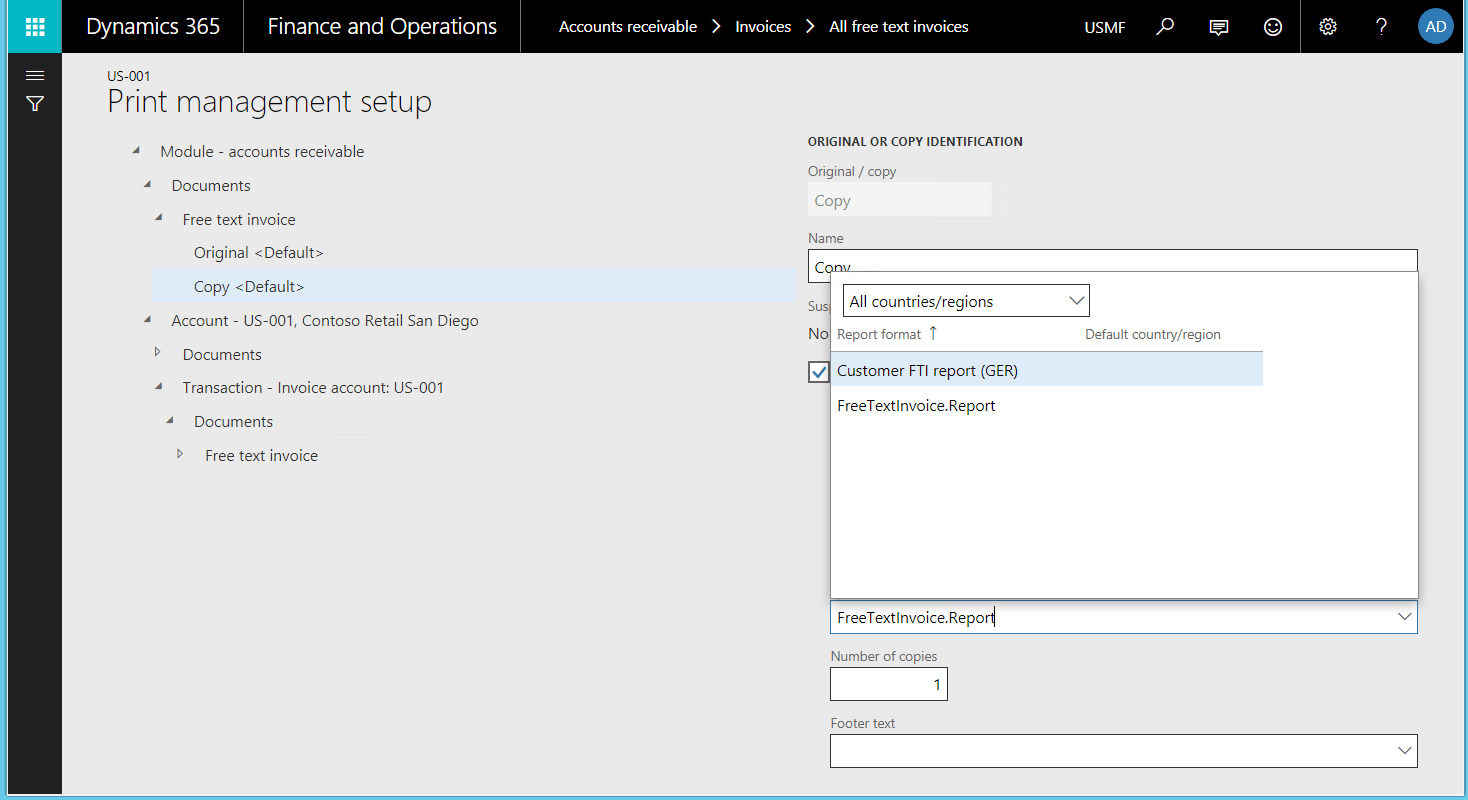Click the Finance and Operations link
Screen dimensions: 1468x800
click(382, 26)
